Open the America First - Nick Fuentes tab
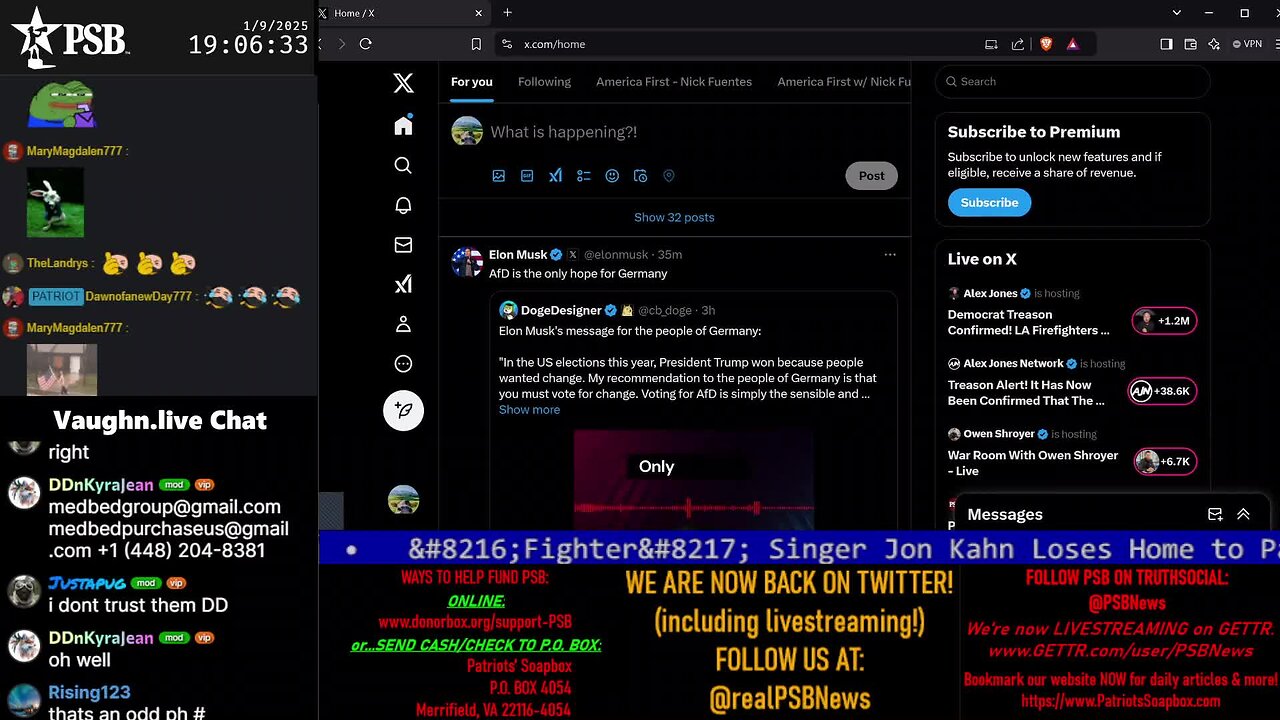Image resolution: width=1280 pixels, height=720 pixels. [x=674, y=82]
